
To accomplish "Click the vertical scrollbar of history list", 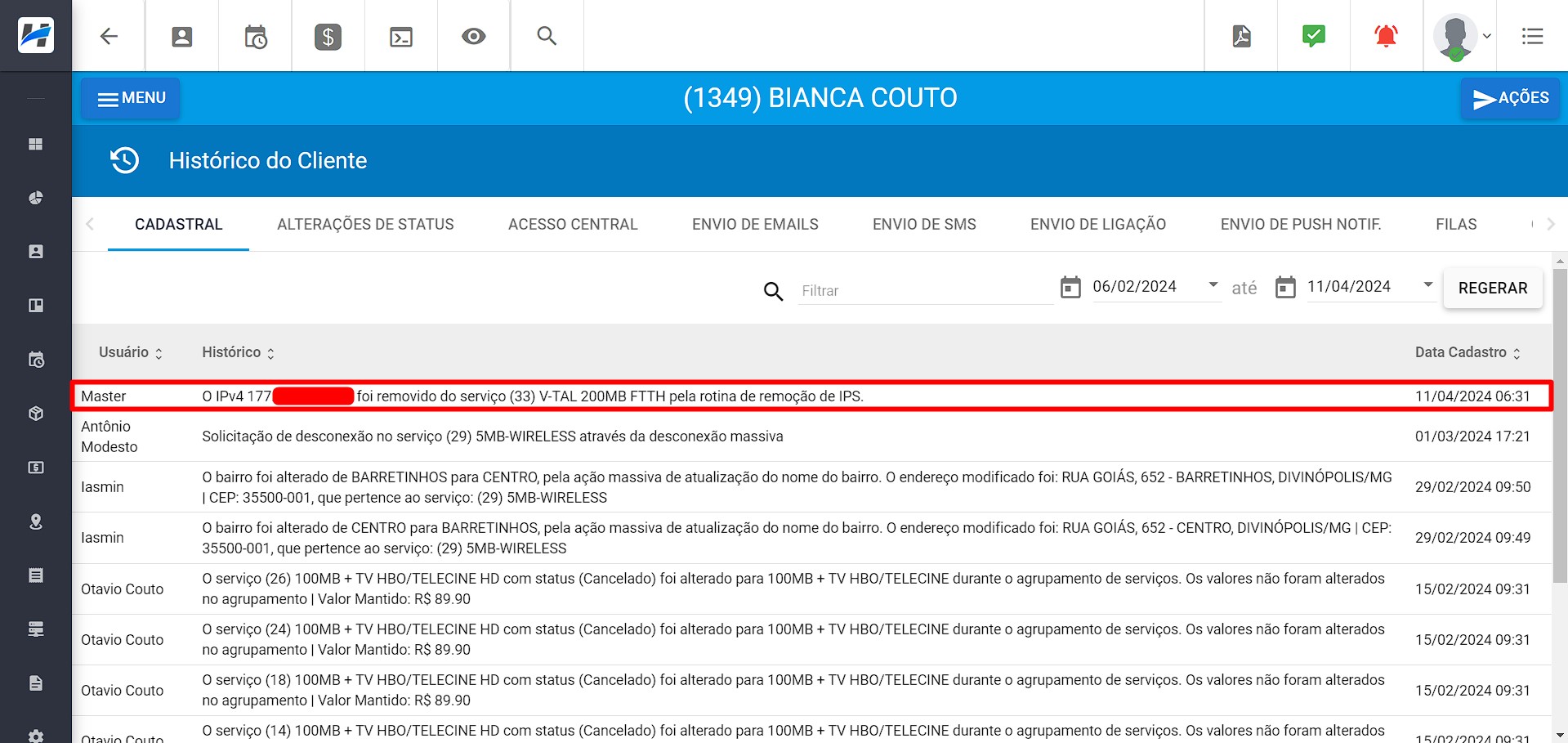I will point(1560,425).
